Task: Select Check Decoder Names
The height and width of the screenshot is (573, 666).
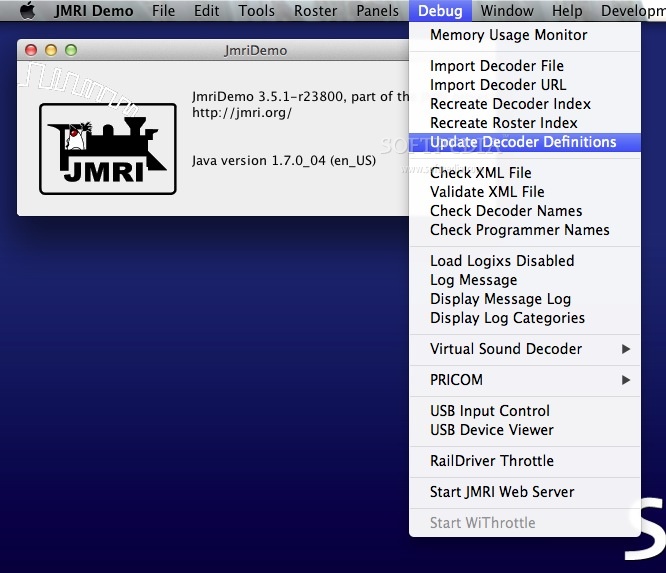Action: (525, 211)
